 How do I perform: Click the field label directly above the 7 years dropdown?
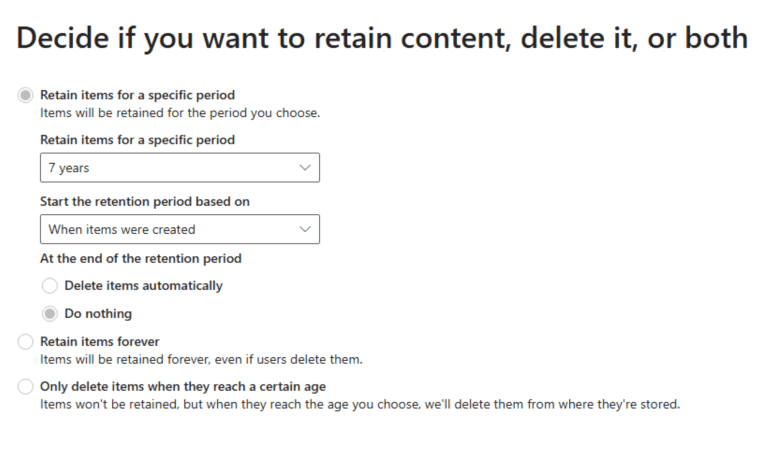coord(137,140)
